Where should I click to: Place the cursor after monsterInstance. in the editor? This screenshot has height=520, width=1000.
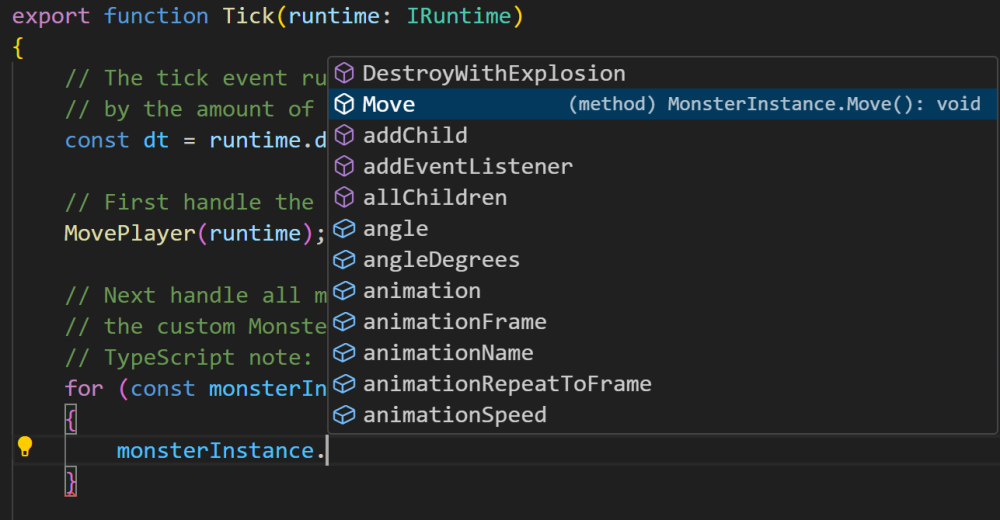tap(328, 451)
